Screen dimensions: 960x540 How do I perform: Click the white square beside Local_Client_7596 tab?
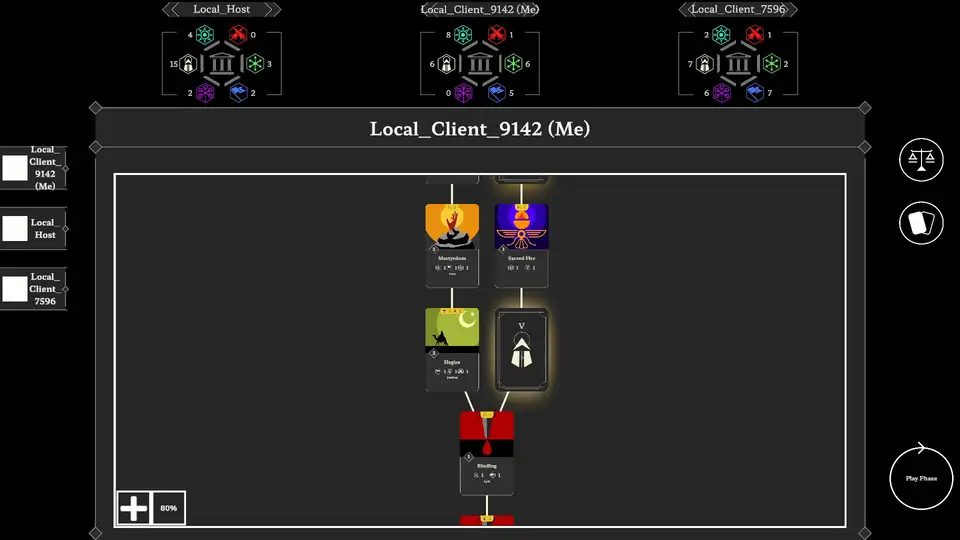pyautogui.click(x=15, y=289)
